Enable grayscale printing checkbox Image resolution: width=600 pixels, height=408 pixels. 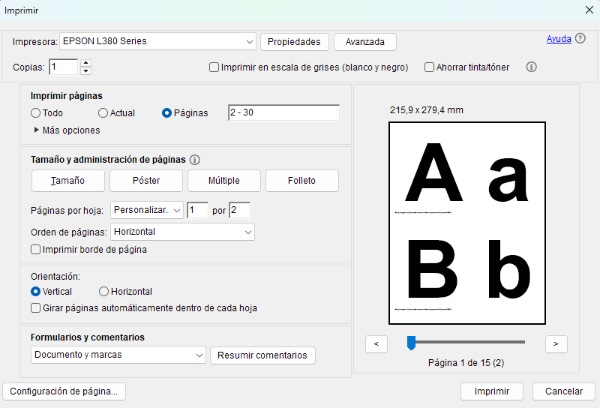[214, 67]
